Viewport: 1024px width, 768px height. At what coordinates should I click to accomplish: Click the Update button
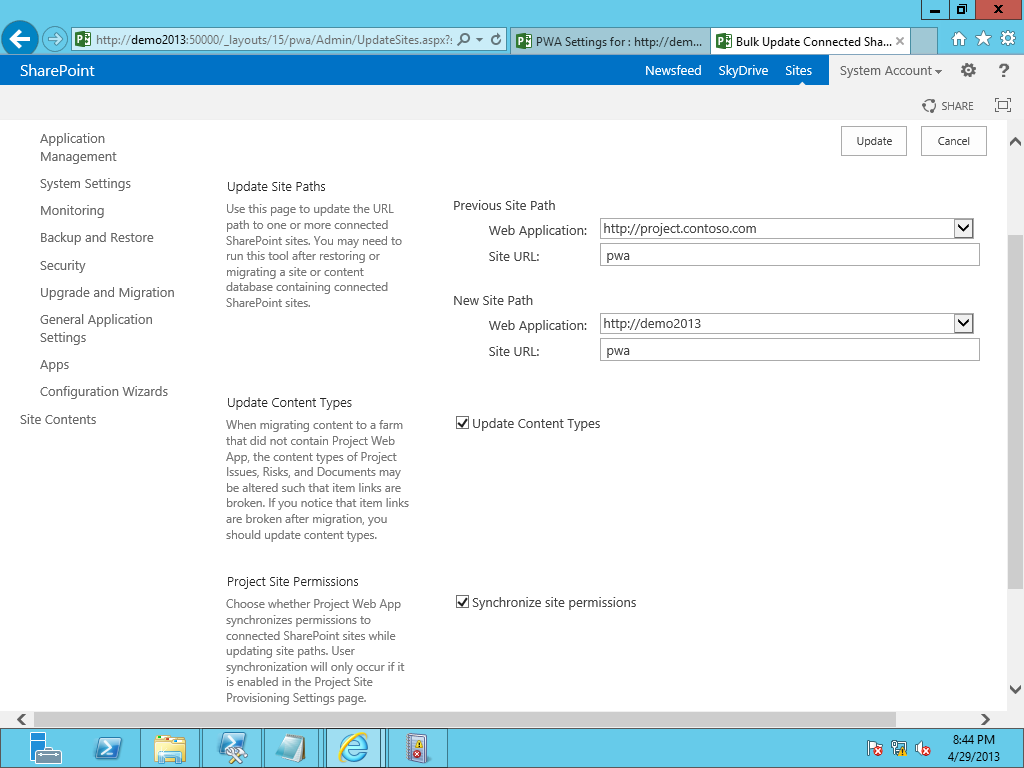[x=874, y=141]
